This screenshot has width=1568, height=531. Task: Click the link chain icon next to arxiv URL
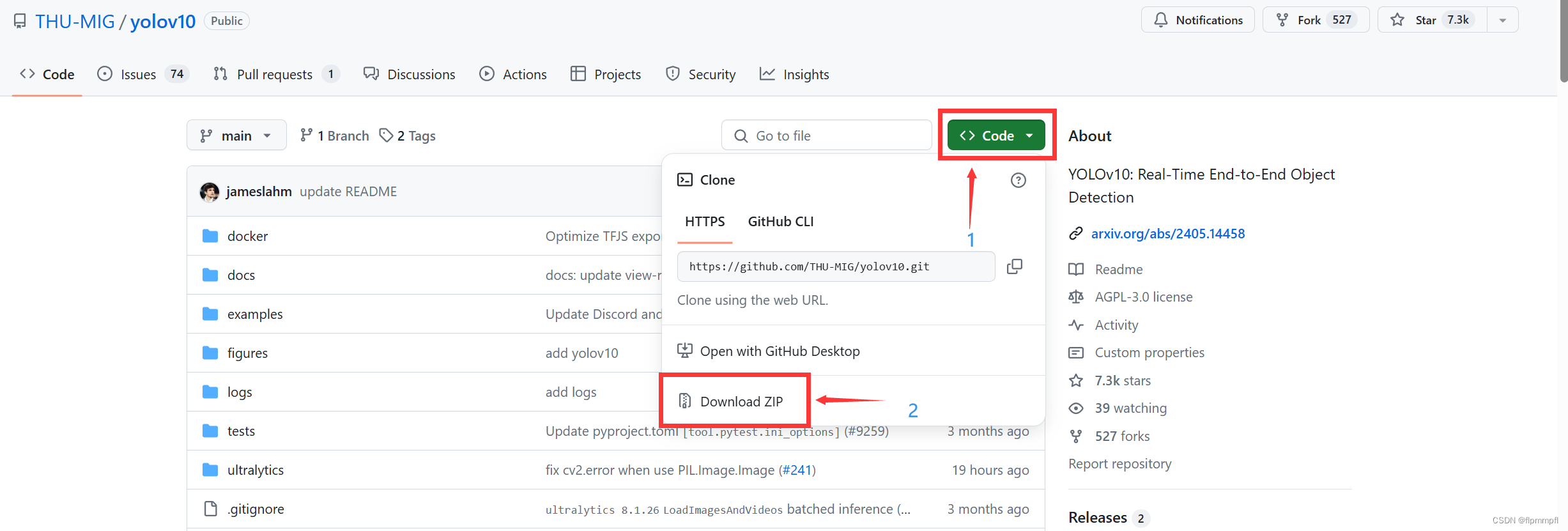(x=1076, y=234)
